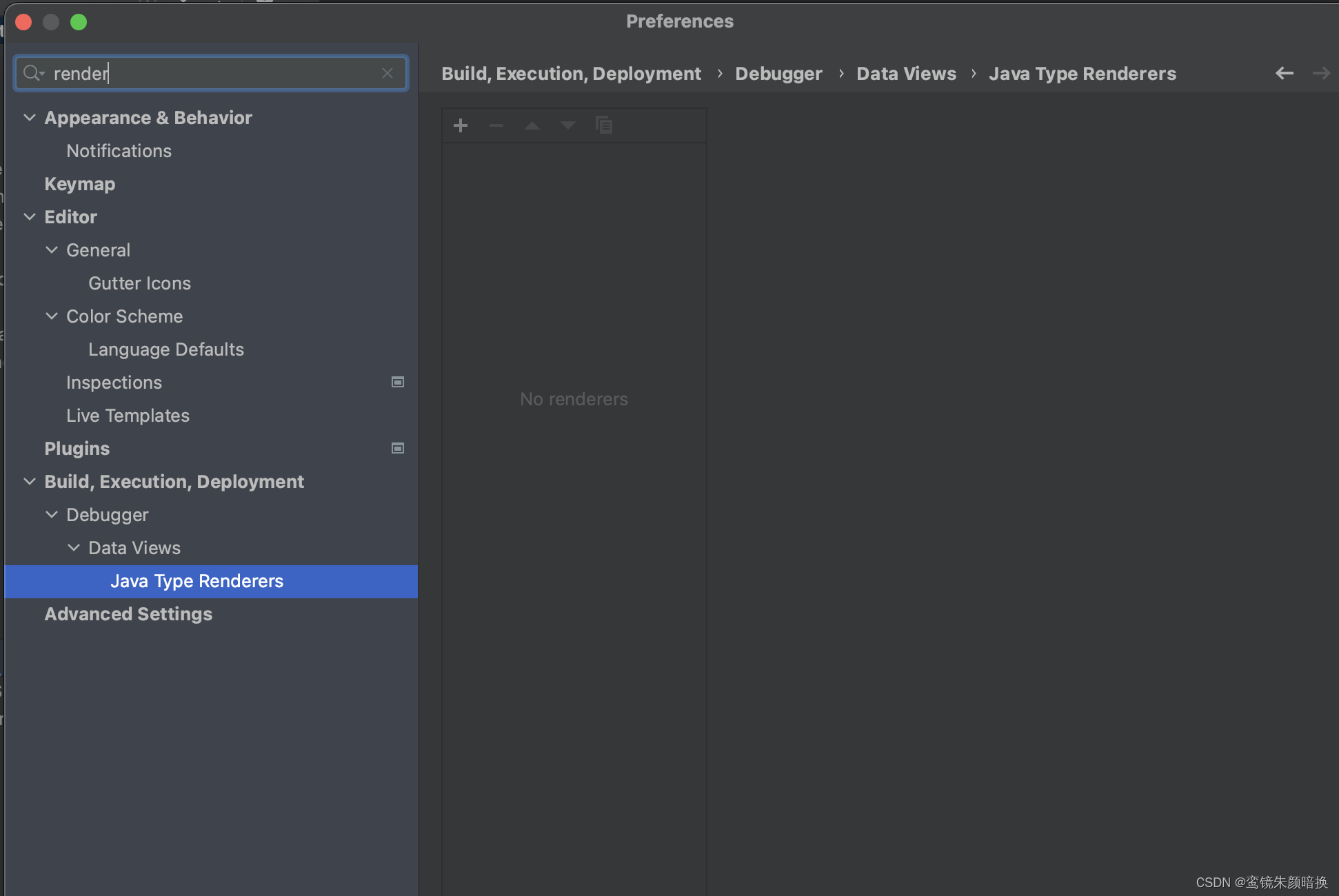This screenshot has height=896, width=1339.
Task: Click the Data Views label in the tree
Action: [134, 548]
